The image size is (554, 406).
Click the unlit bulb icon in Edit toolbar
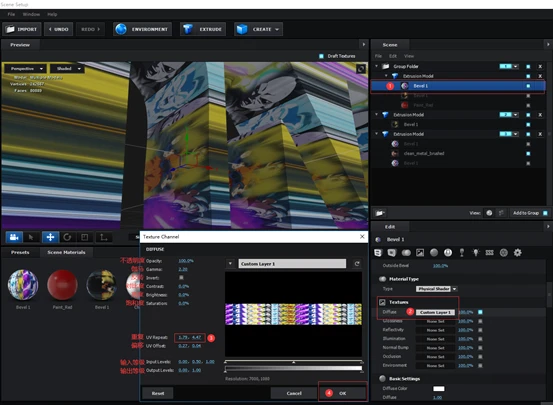(x=462, y=252)
